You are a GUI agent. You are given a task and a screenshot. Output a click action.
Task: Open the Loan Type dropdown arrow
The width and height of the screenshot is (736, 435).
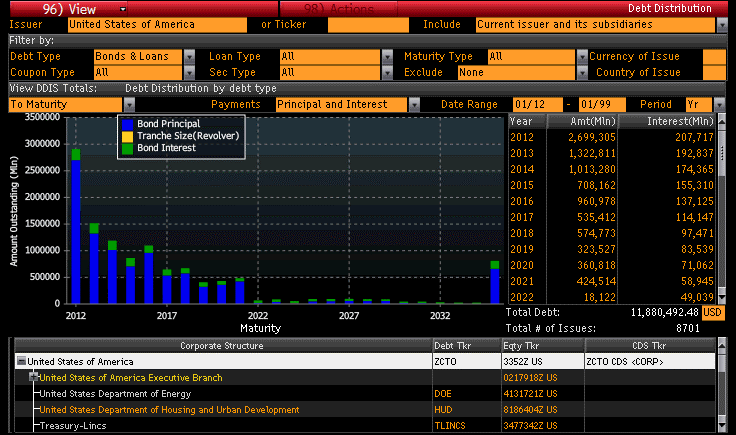387,57
